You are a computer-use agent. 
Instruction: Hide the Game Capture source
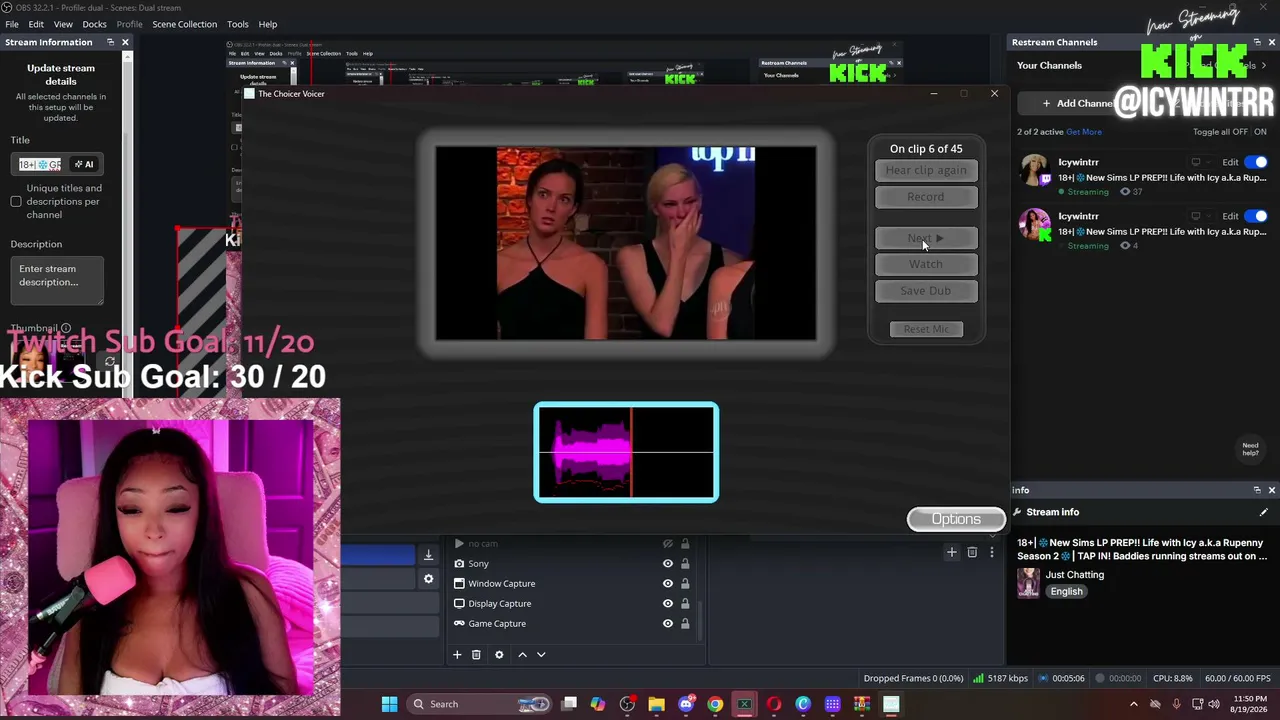tap(668, 624)
